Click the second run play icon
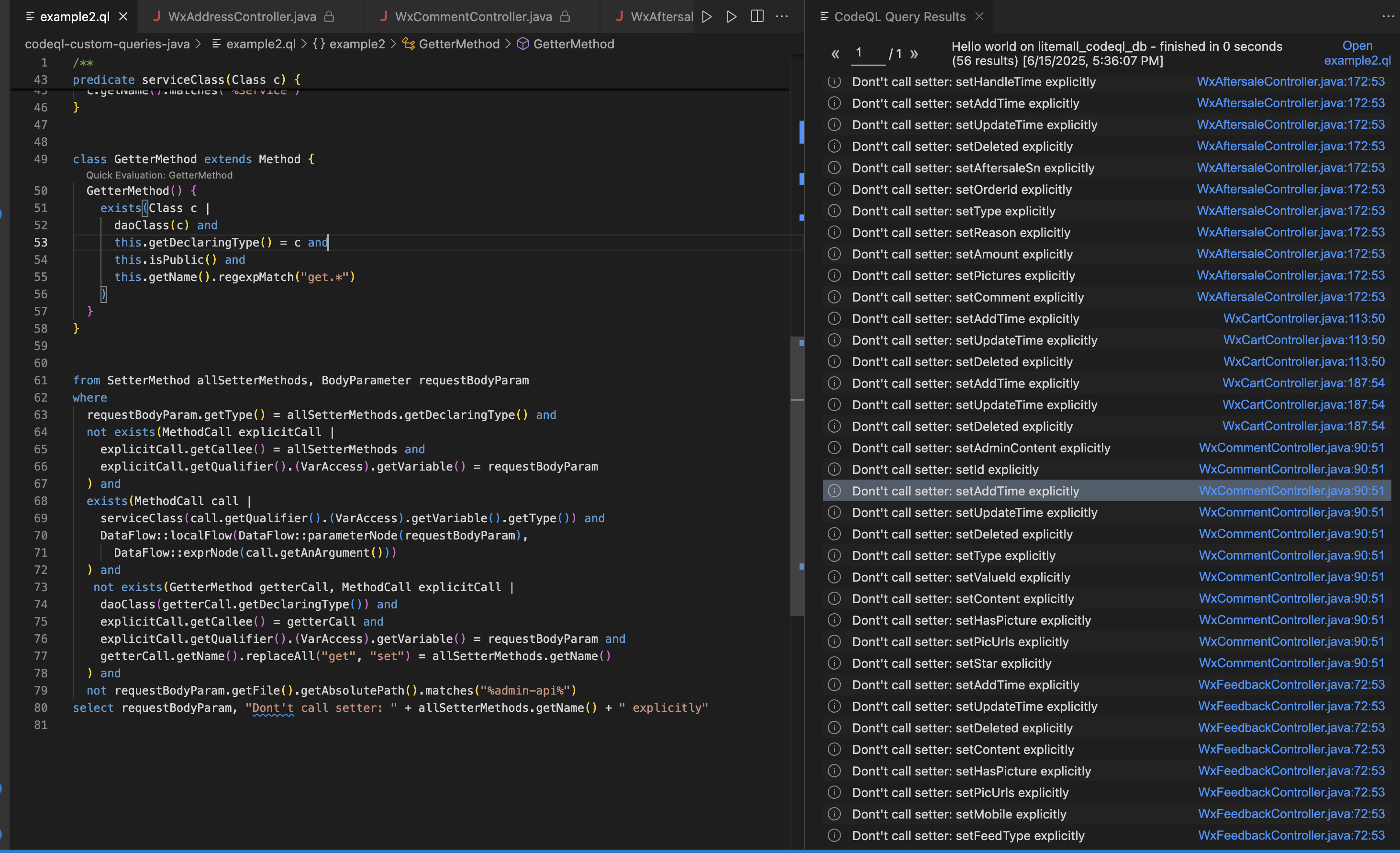The image size is (1400, 853). pos(732,16)
